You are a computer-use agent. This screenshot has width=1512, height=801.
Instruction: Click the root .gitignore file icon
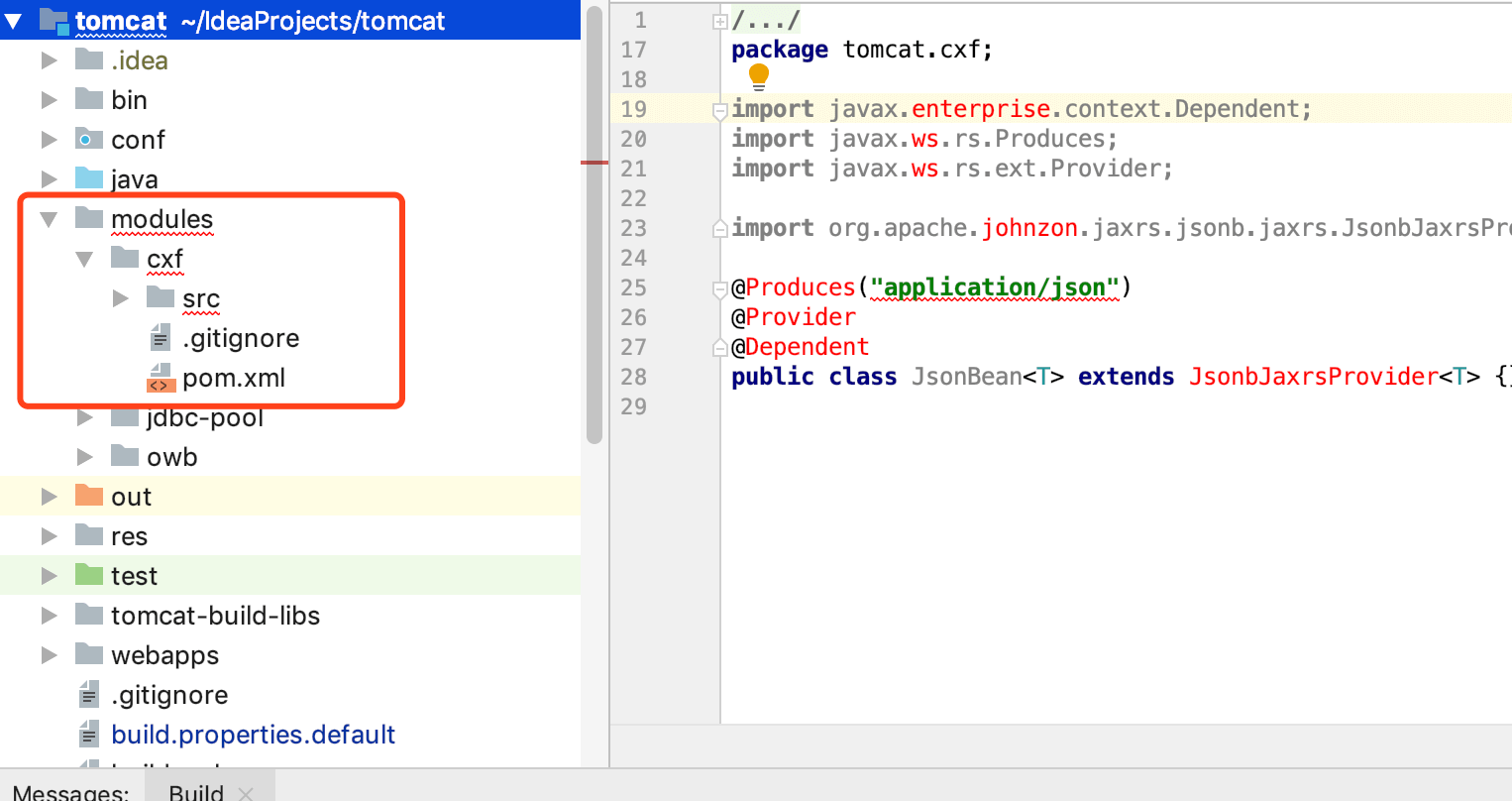(89, 695)
